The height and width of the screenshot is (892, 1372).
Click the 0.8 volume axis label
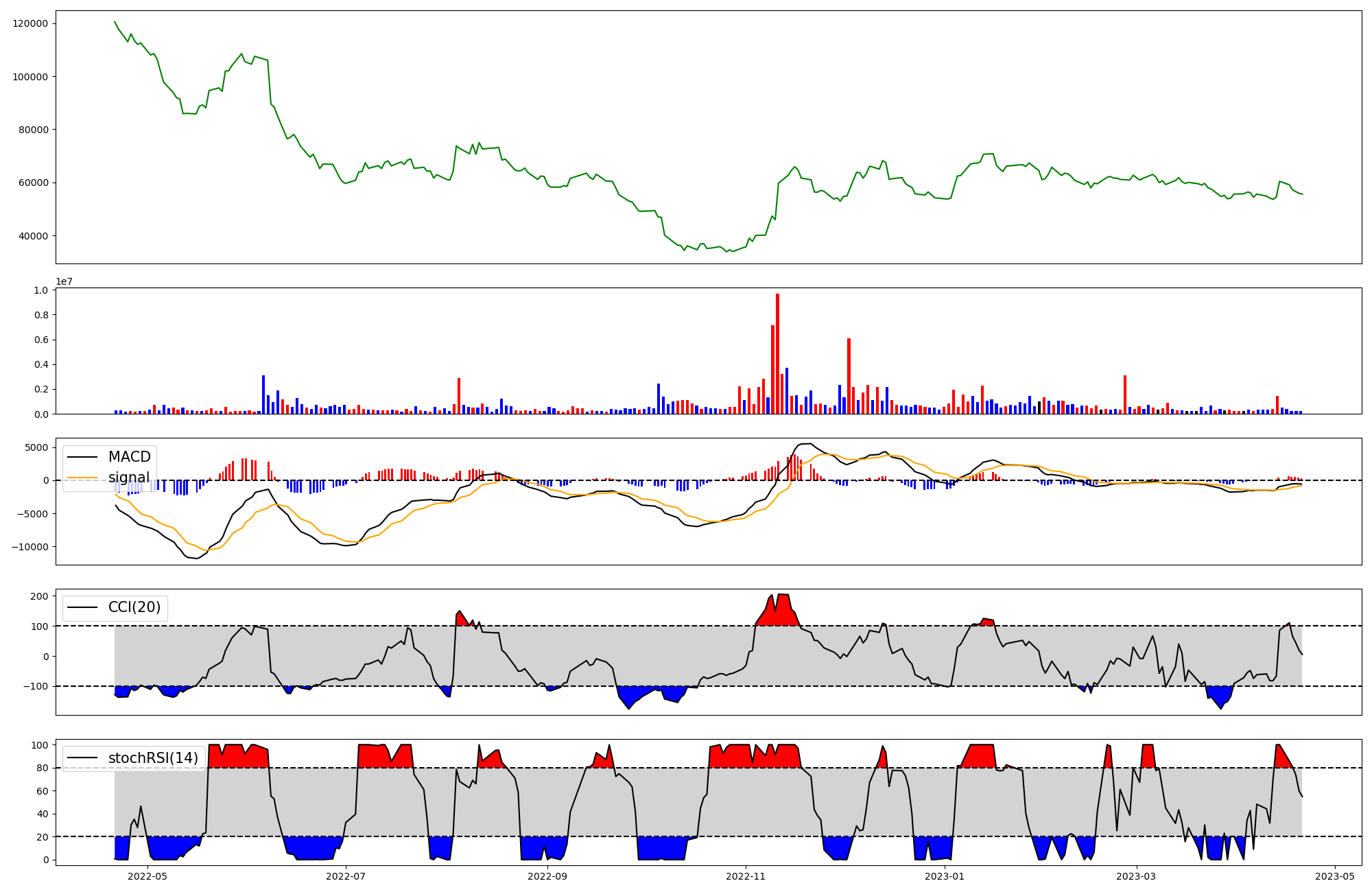click(x=41, y=315)
